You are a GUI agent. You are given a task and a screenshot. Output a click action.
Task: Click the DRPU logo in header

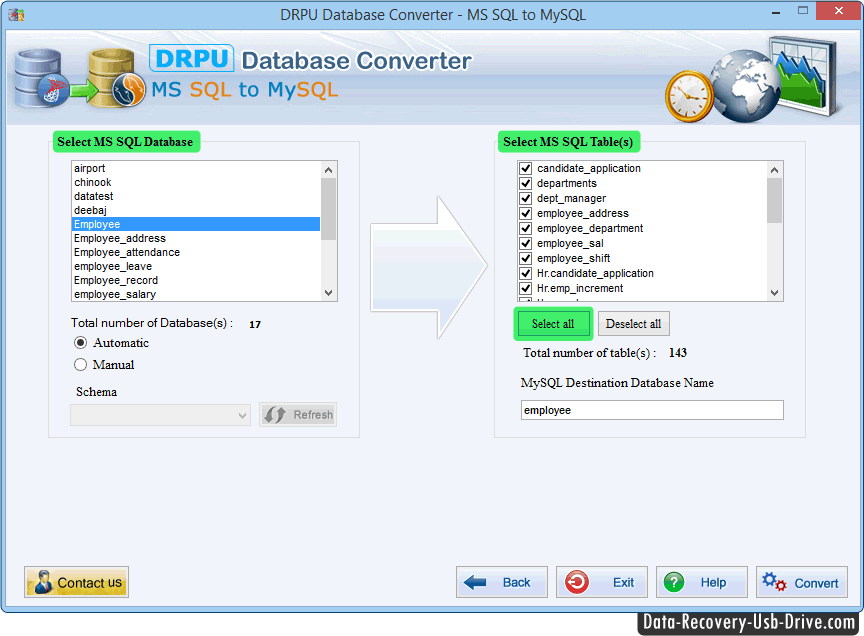[192, 58]
